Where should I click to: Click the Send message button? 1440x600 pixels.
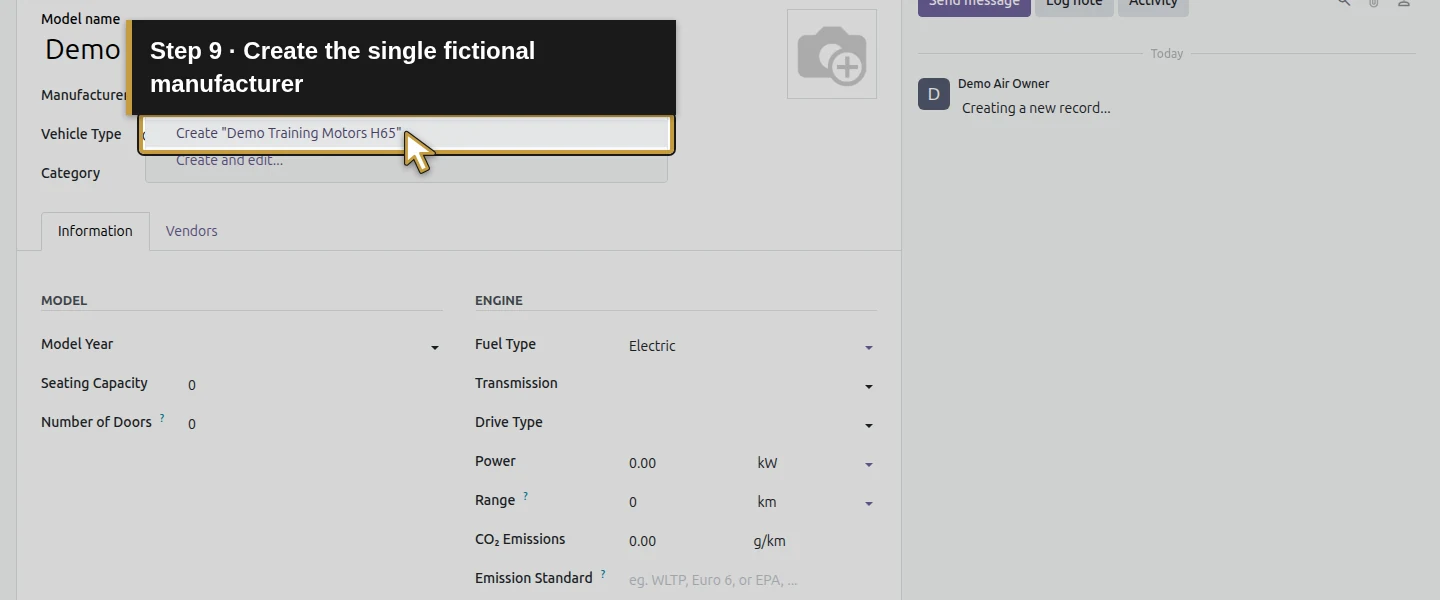tap(974, 4)
